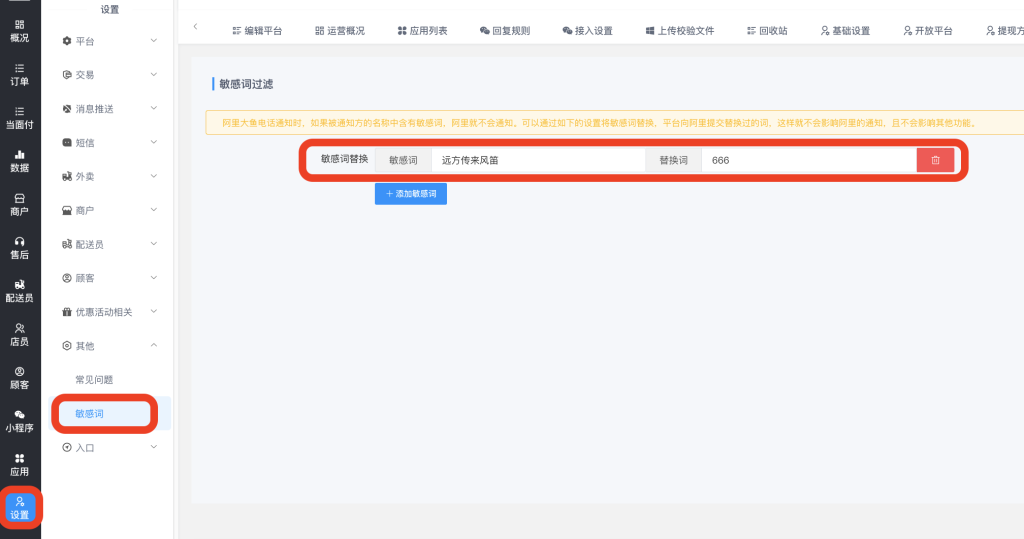This screenshot has width=1024, height=539.
Task: Open 数据 statistics in the sidebar
Action: tap(20, 161)
